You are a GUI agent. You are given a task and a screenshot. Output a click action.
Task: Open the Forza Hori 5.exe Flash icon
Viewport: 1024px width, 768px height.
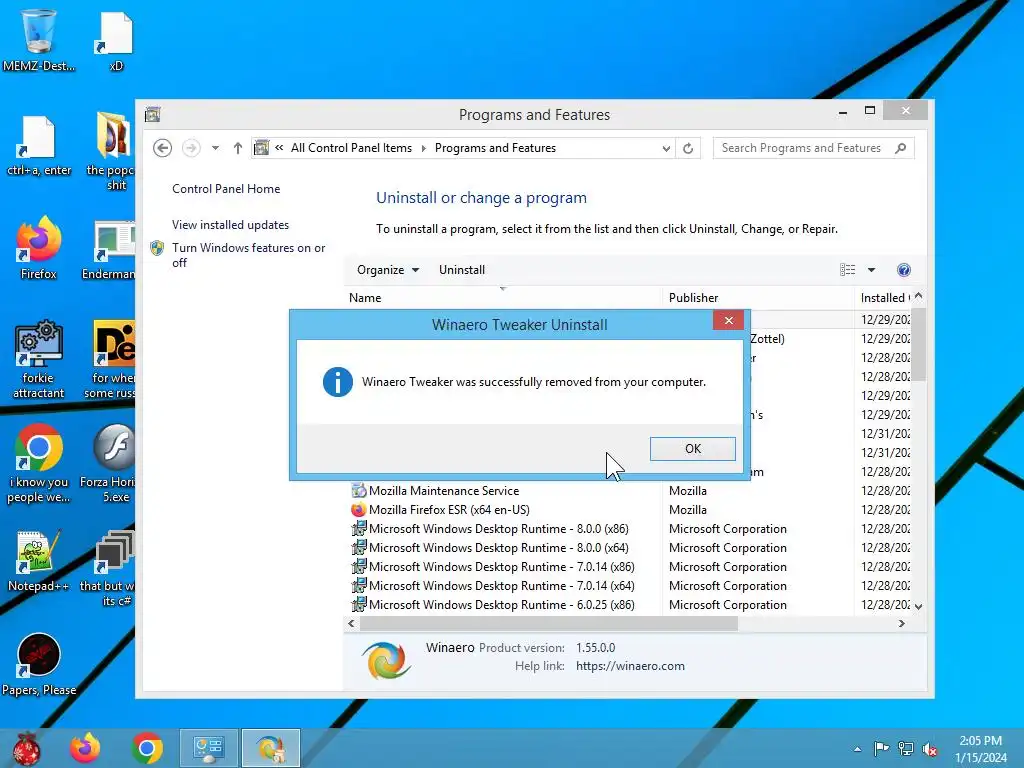click(110, 463)
